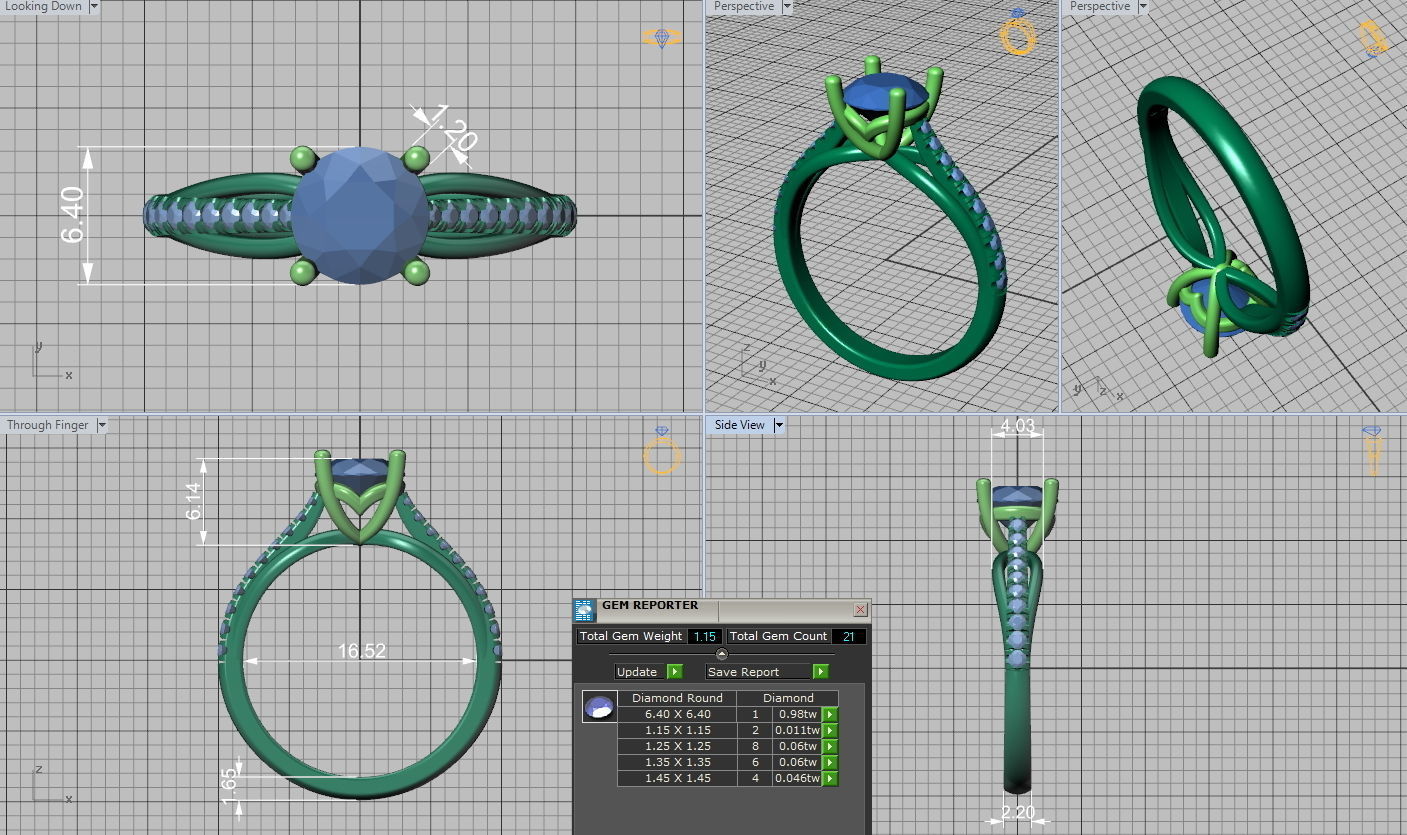Click the 1.65 shank thickness dimension
The image size is (1407, 835).
click(x=230, y=785)
